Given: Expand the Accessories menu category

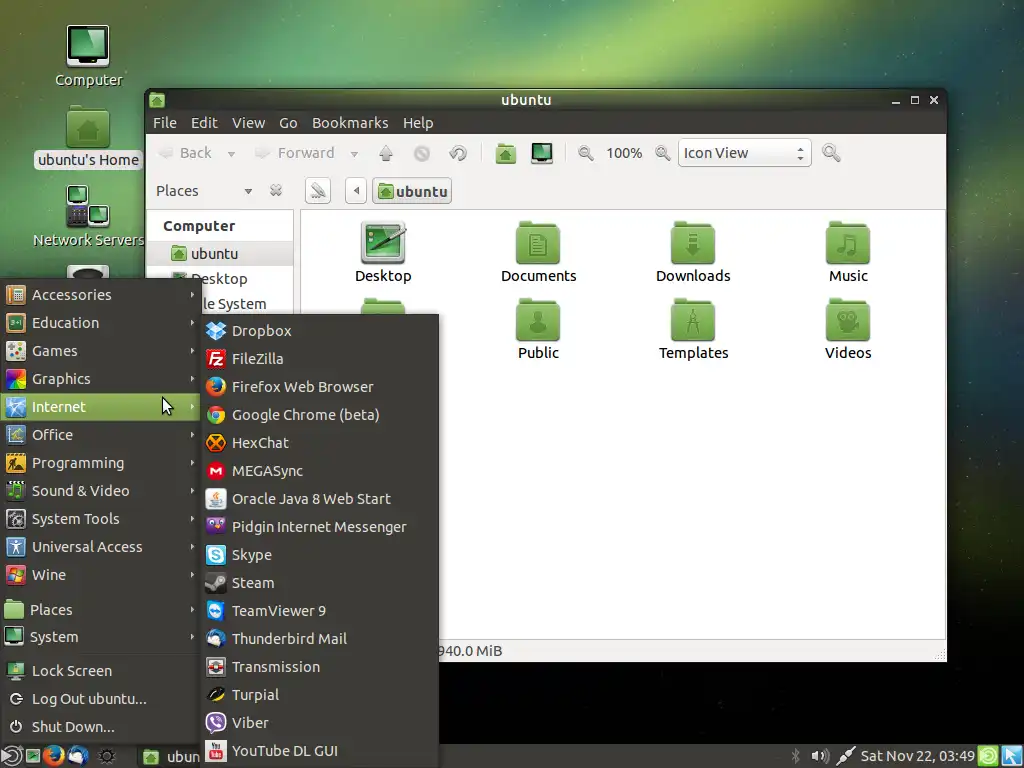Looking at the screenshot, I should click(x=101, y=295).
